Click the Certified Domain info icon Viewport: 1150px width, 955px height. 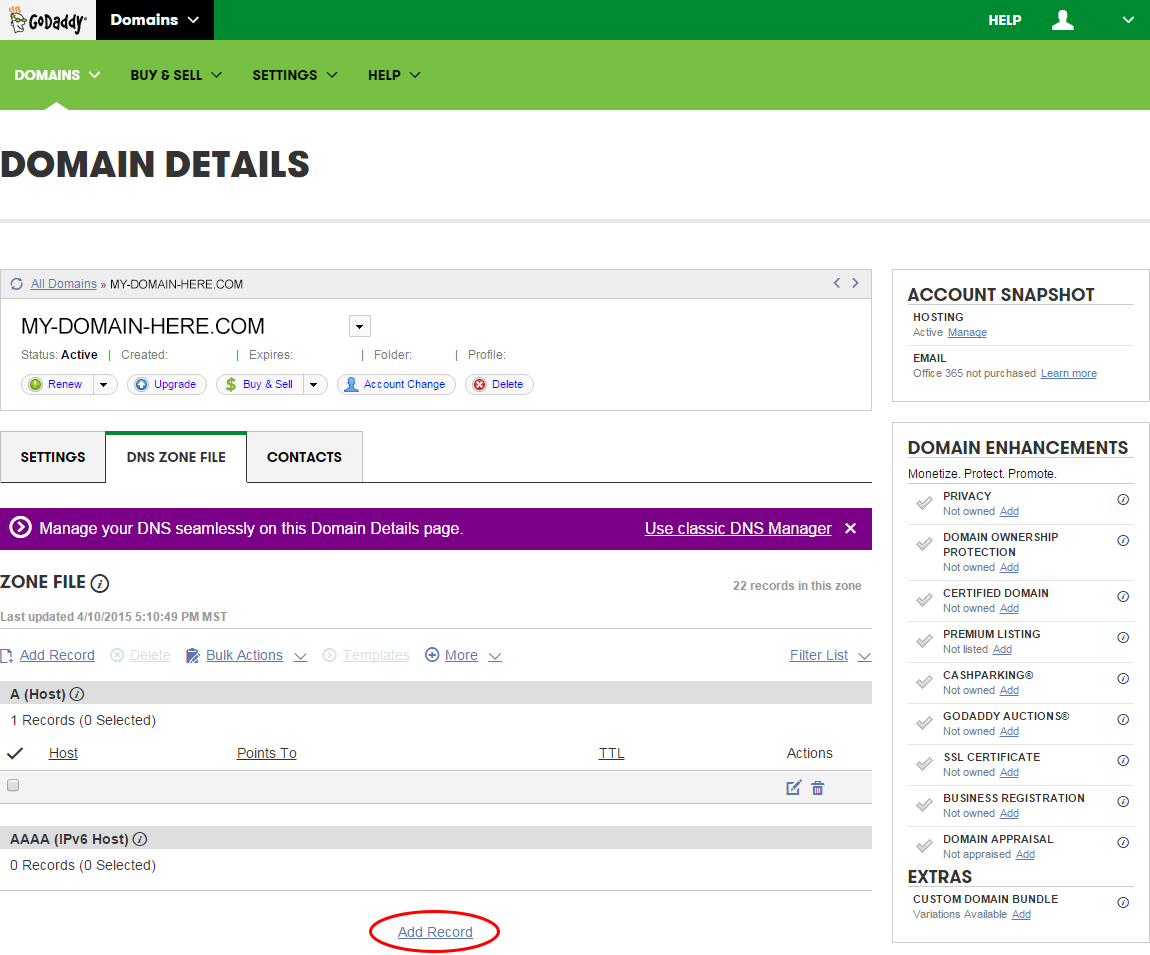click(x=1123, y=596)
